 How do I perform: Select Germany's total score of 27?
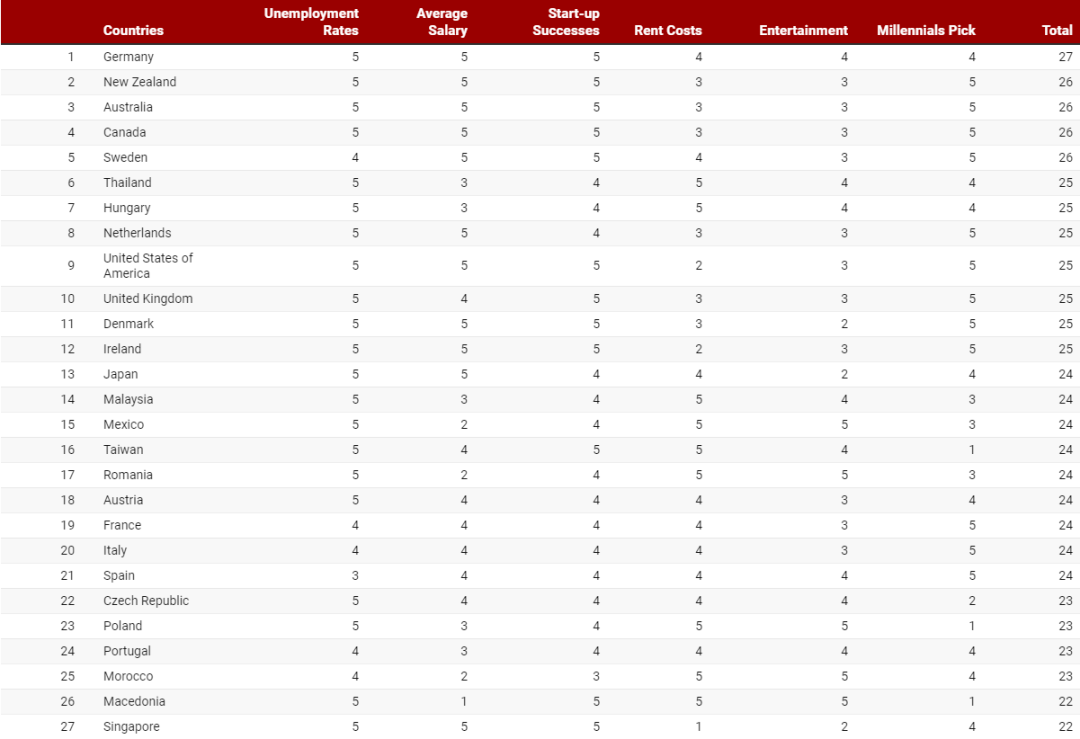pos(1066,57)
